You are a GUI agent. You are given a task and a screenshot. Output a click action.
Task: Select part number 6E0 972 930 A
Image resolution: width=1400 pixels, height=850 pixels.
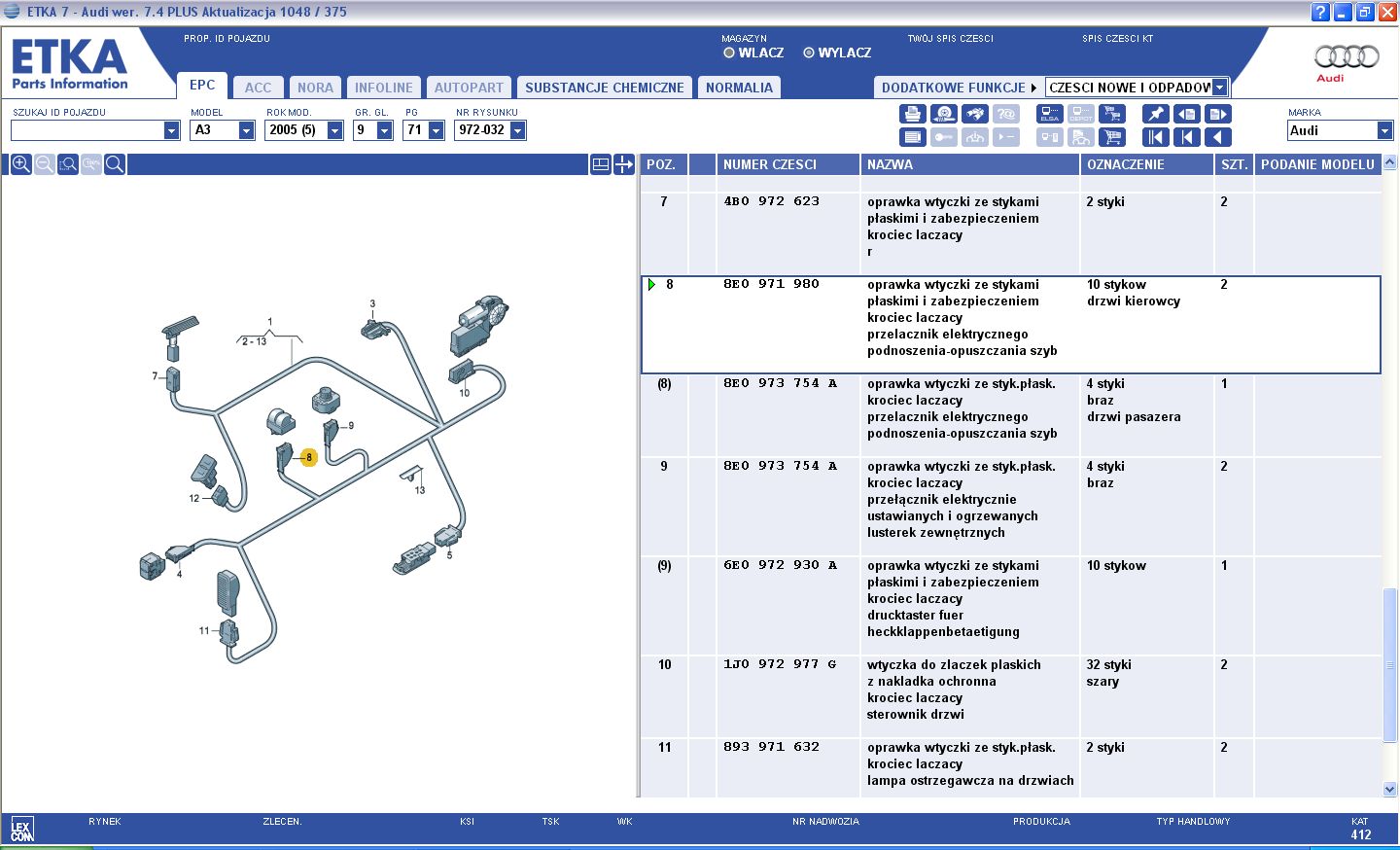pos(780,565)
